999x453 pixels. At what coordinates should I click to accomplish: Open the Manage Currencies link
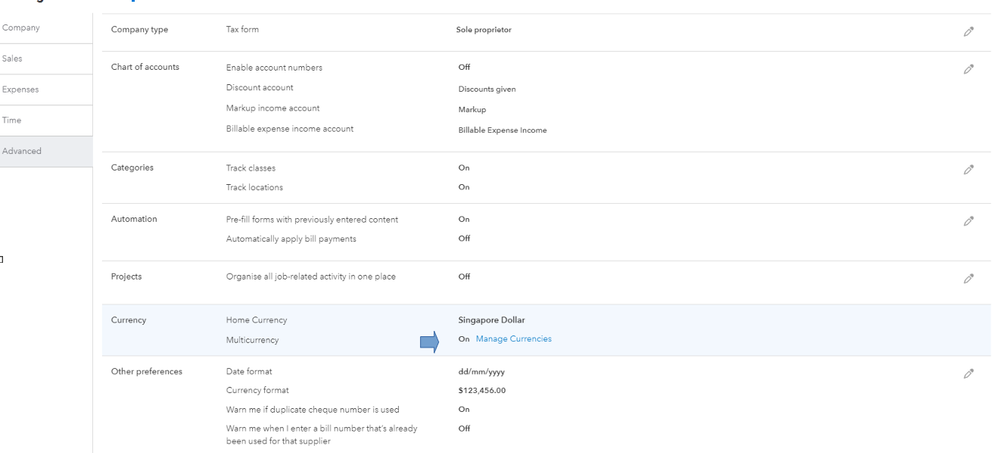[x=513, y=339]
